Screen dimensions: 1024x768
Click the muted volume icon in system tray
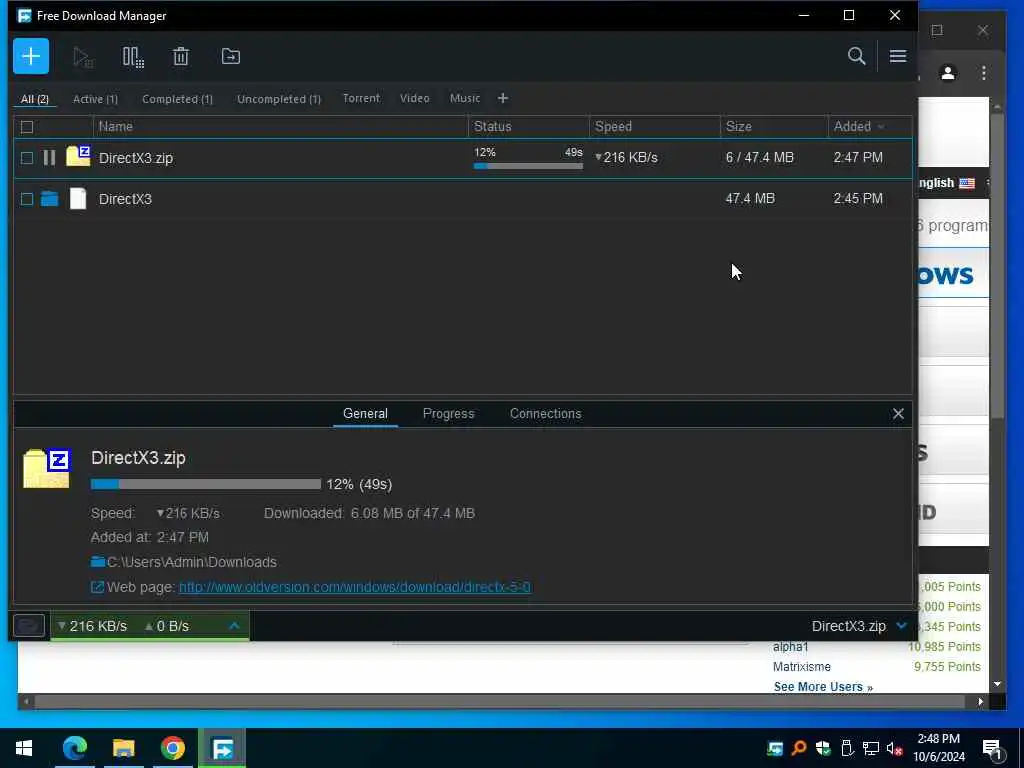[x=894, y=748]
